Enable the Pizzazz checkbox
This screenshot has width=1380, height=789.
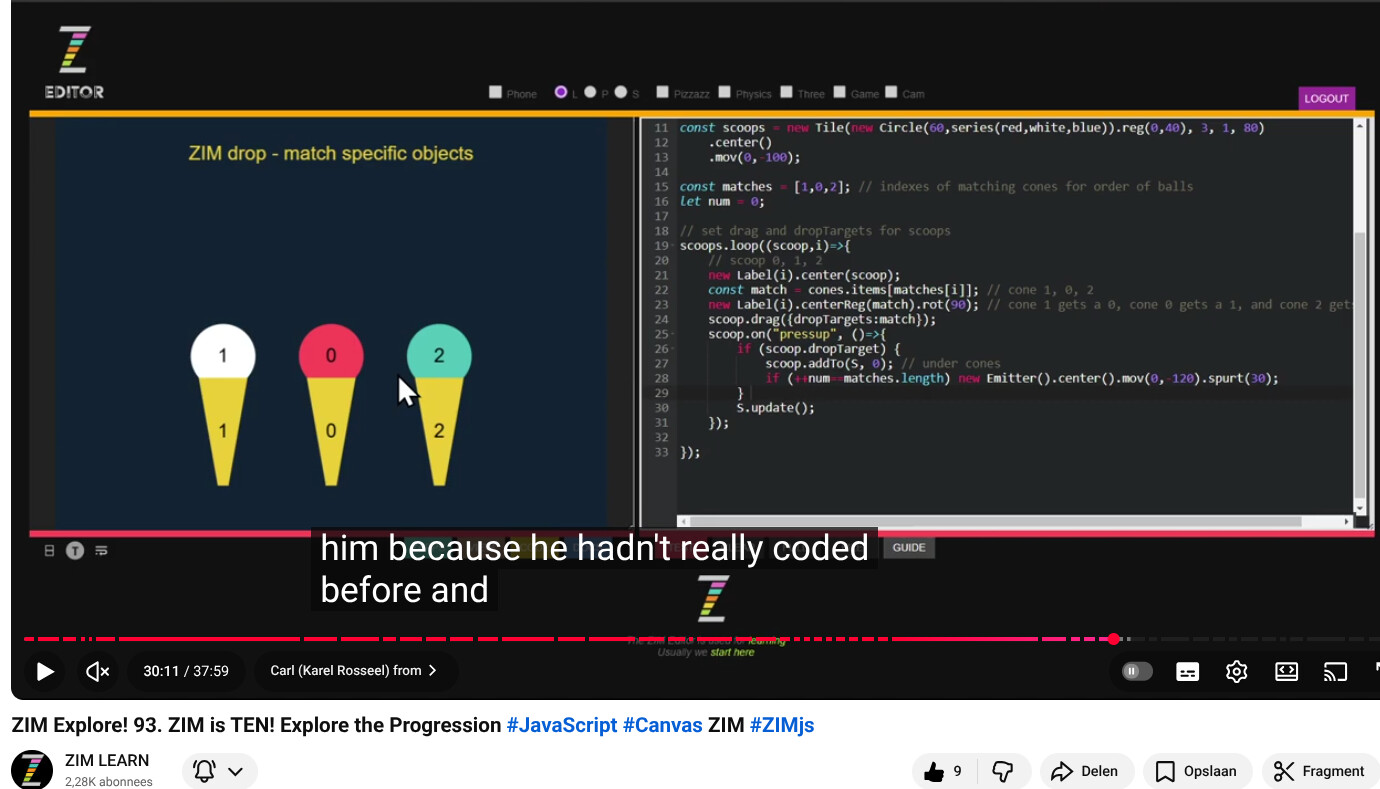pos(663,93)
